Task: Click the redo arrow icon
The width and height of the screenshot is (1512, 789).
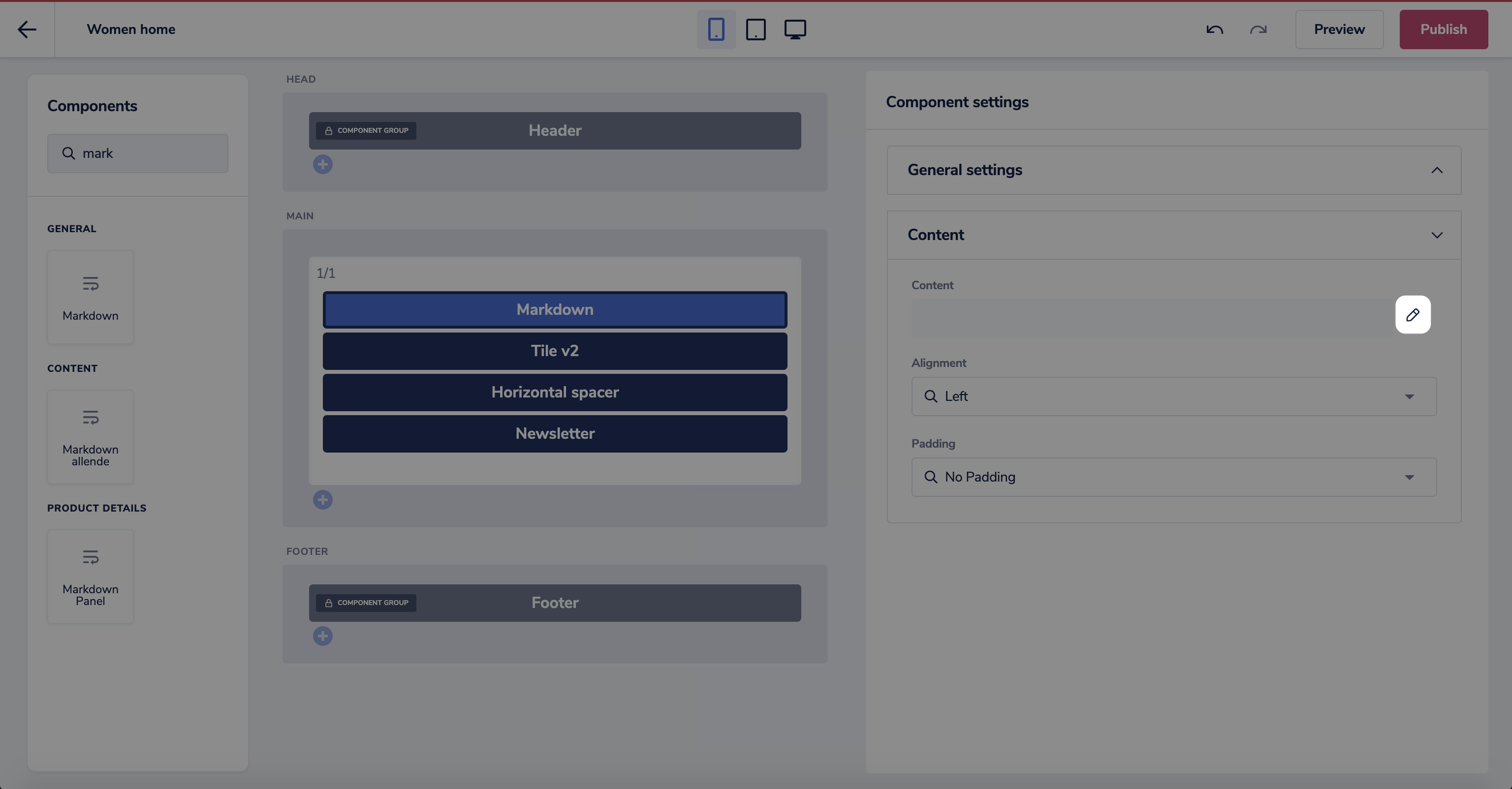Action: pos(1258,30)
